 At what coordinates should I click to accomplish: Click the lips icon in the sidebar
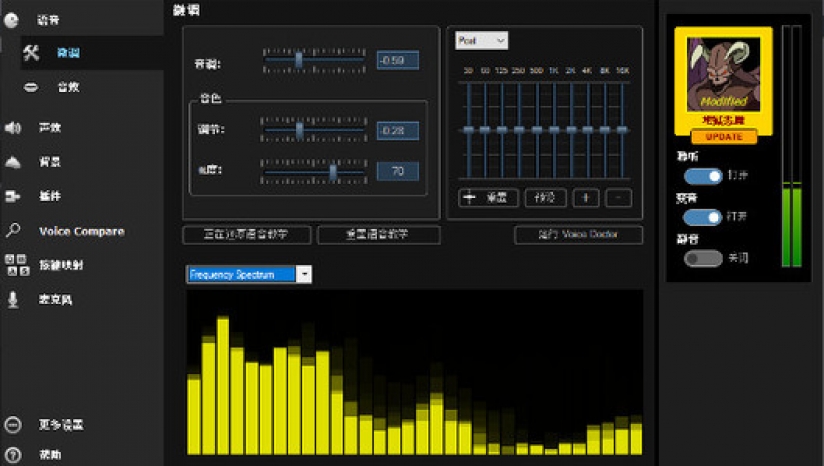click(31, 87)
